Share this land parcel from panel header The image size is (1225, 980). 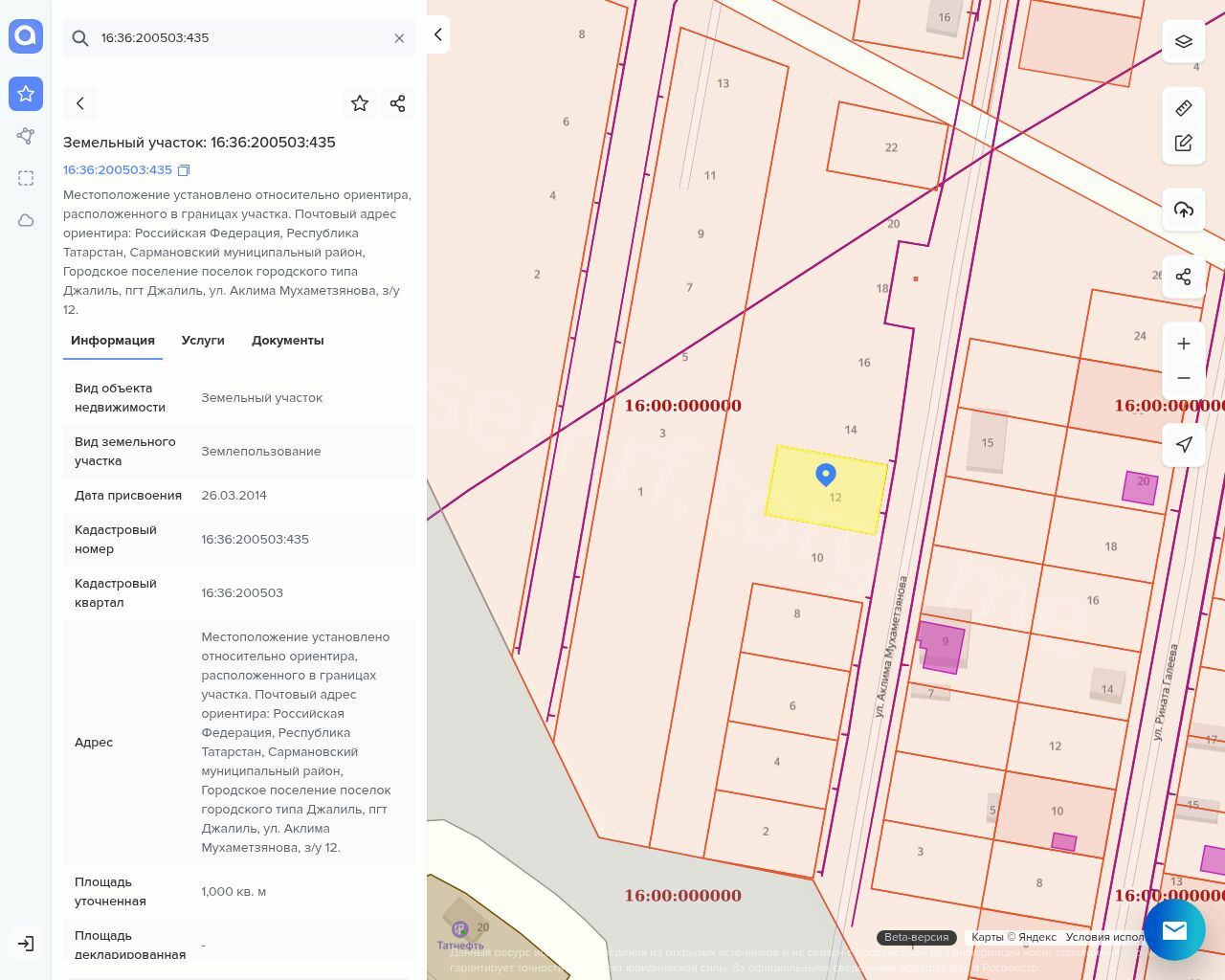398,103
